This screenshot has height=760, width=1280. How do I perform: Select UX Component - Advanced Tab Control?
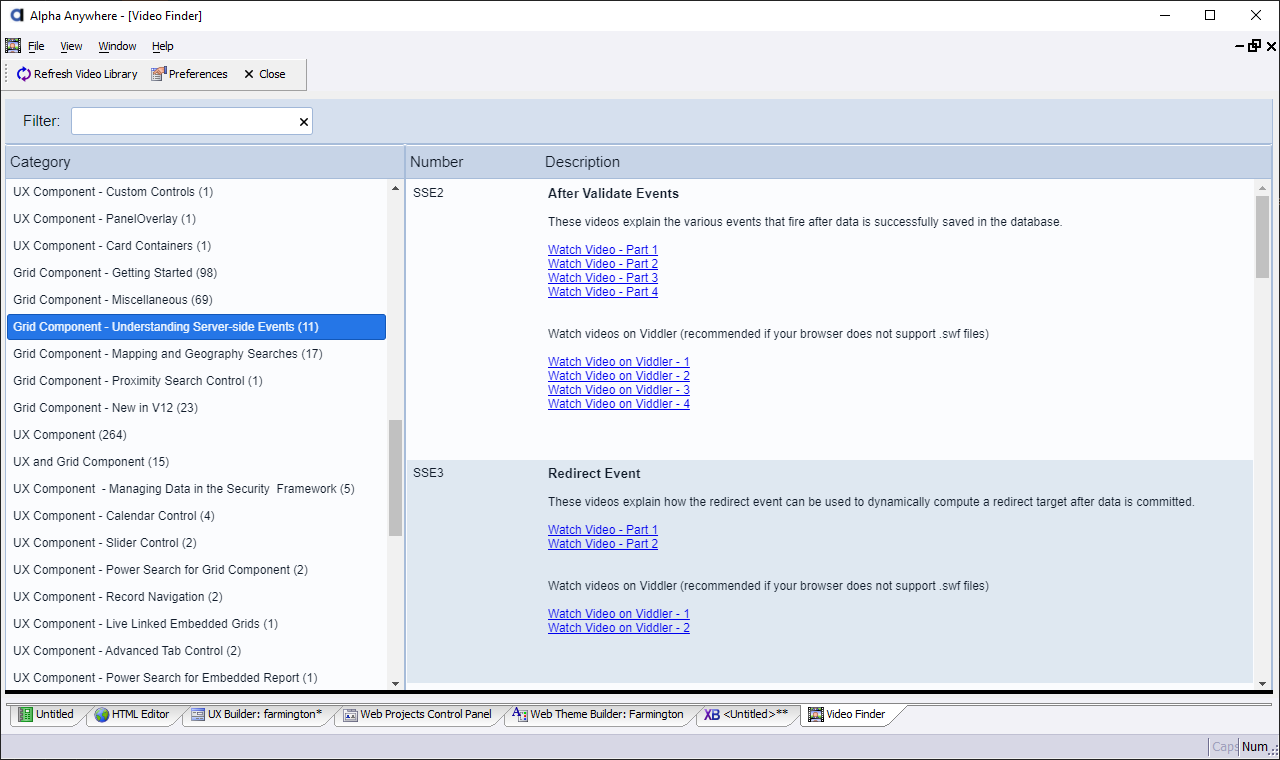(x=196, y=651)
